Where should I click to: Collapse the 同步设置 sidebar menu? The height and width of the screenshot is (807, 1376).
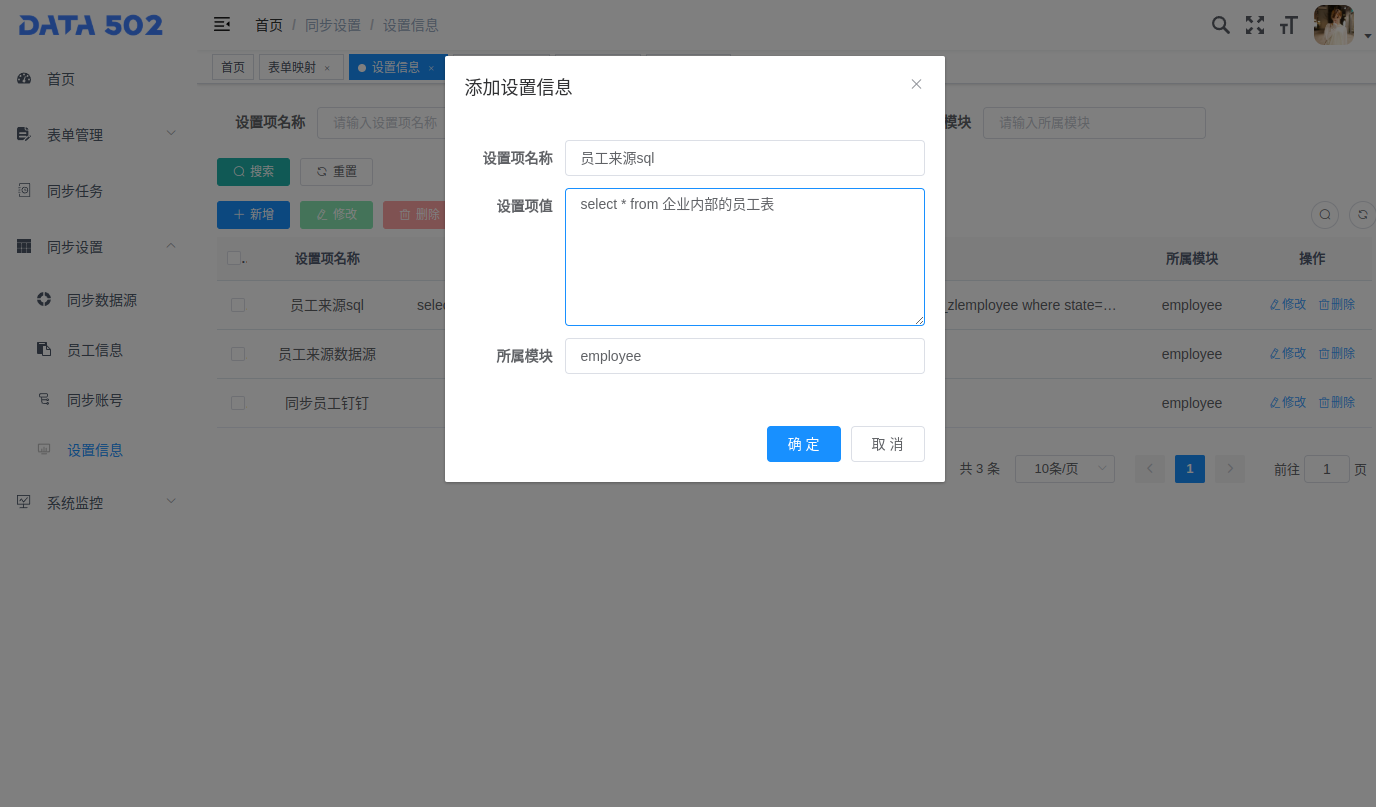(x=97, y=247)
